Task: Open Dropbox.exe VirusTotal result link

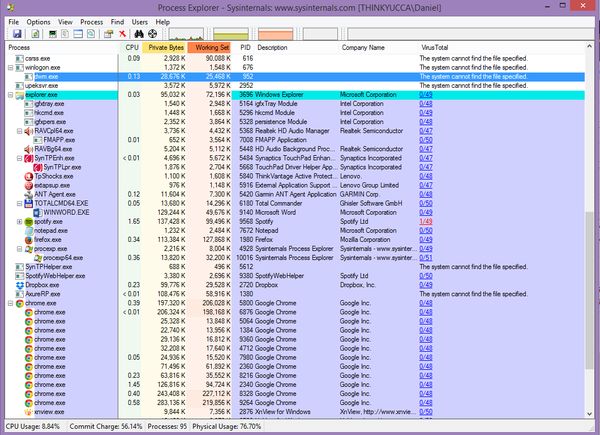Action: coord(426,285)
